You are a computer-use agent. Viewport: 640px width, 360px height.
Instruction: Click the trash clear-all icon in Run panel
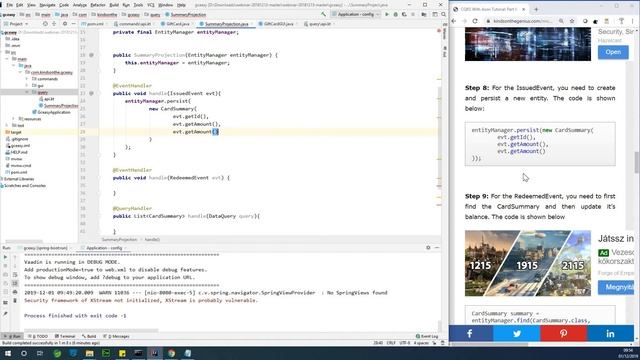pos(15,301)
